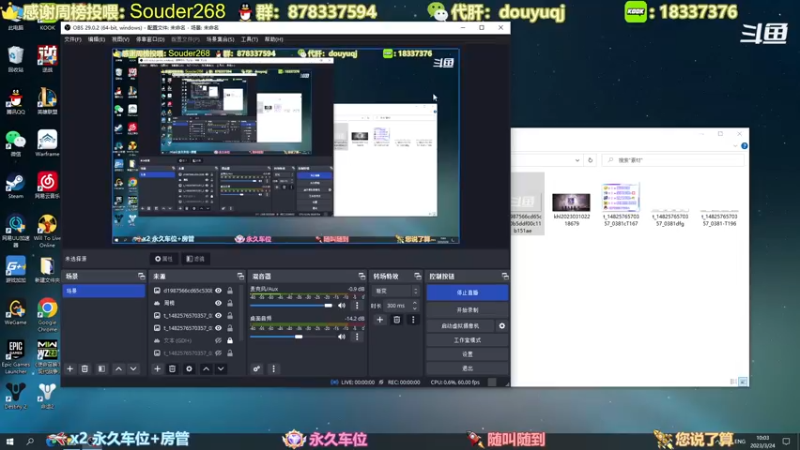Unlock the 文本 (GDI+) source padlock
The image size is (800, 450).
[x=230, y=340]
